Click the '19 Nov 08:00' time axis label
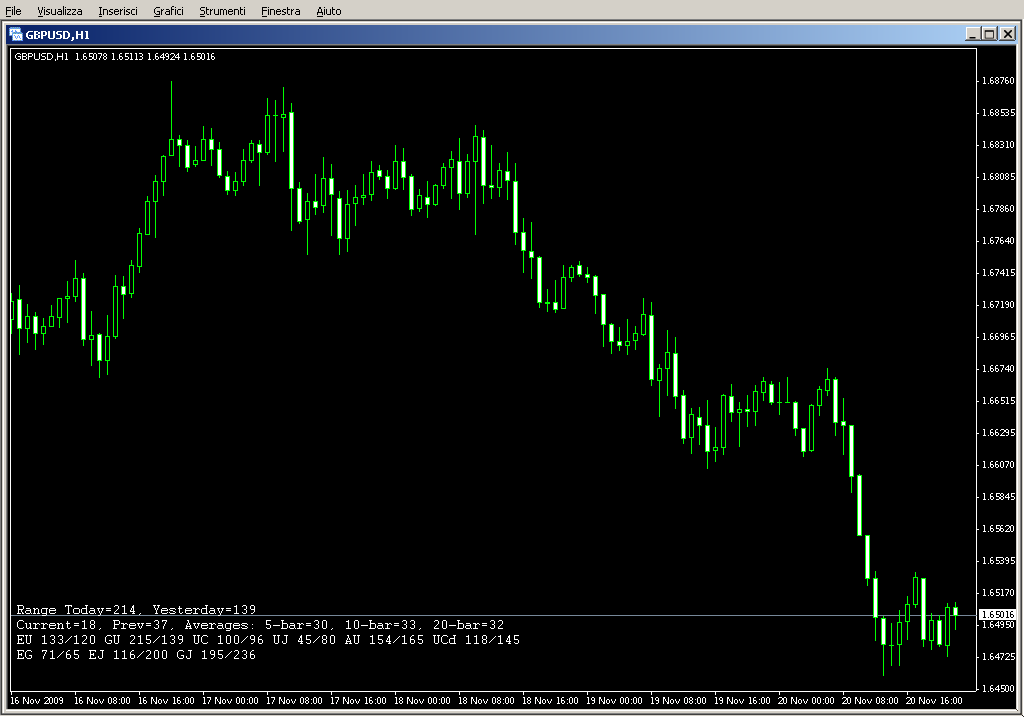1024x717 pixels. click(678, 701)
